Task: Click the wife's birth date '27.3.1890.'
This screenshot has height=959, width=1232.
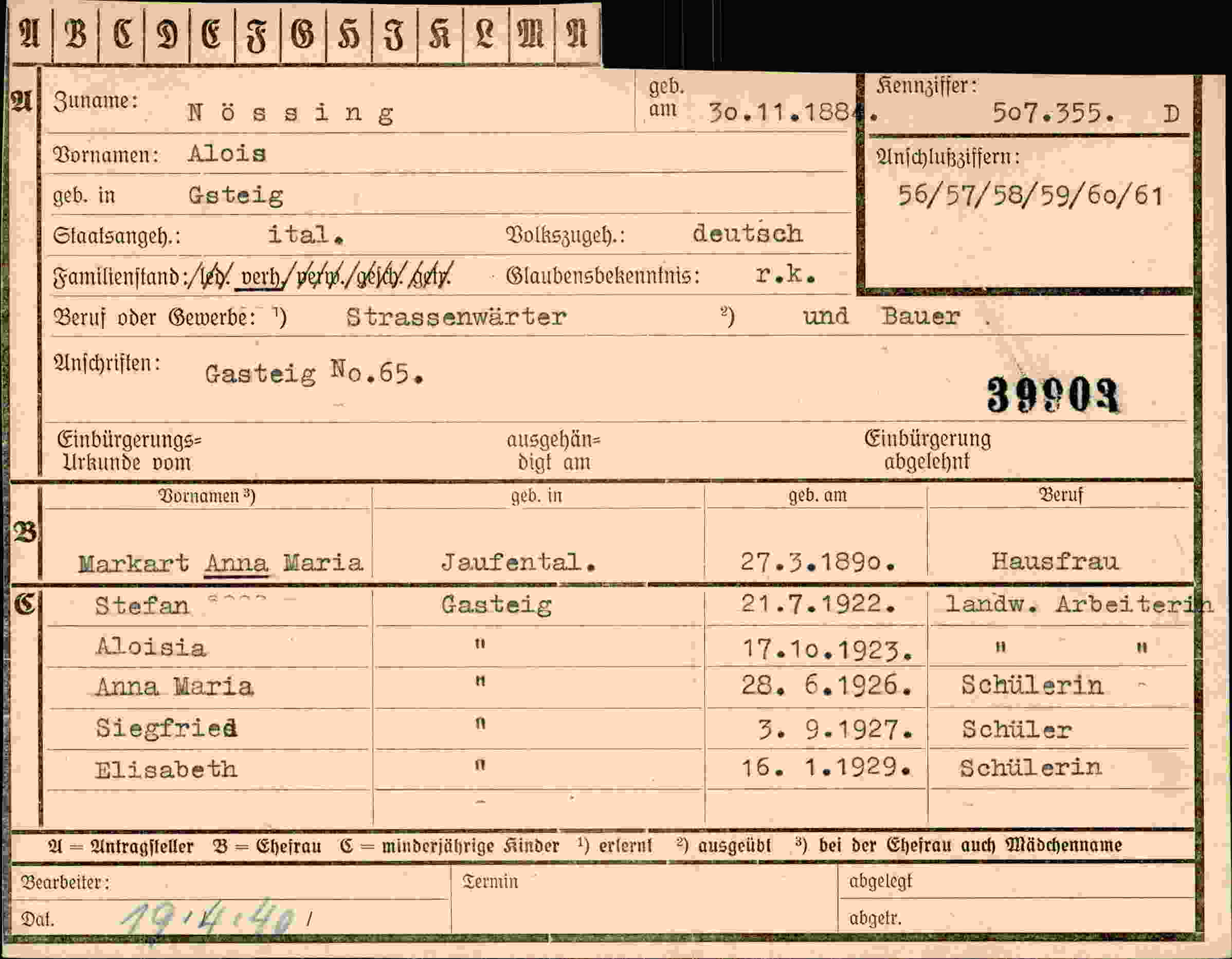Action: pos(818,562)
